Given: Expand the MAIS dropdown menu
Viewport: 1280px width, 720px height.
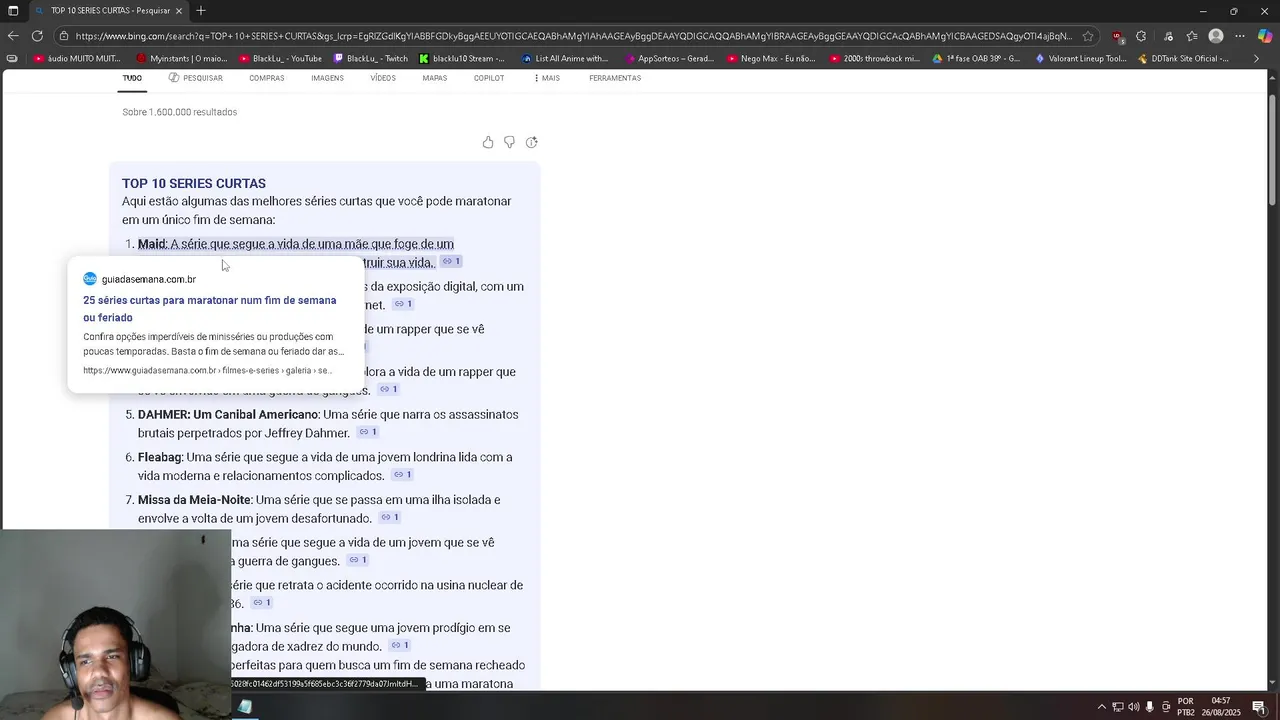Looking at the screenshot, I should click(547, 78).
